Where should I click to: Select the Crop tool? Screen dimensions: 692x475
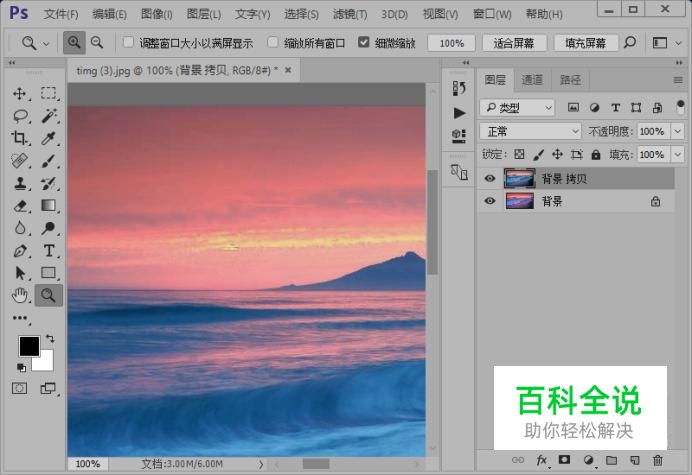coord(19,138)
